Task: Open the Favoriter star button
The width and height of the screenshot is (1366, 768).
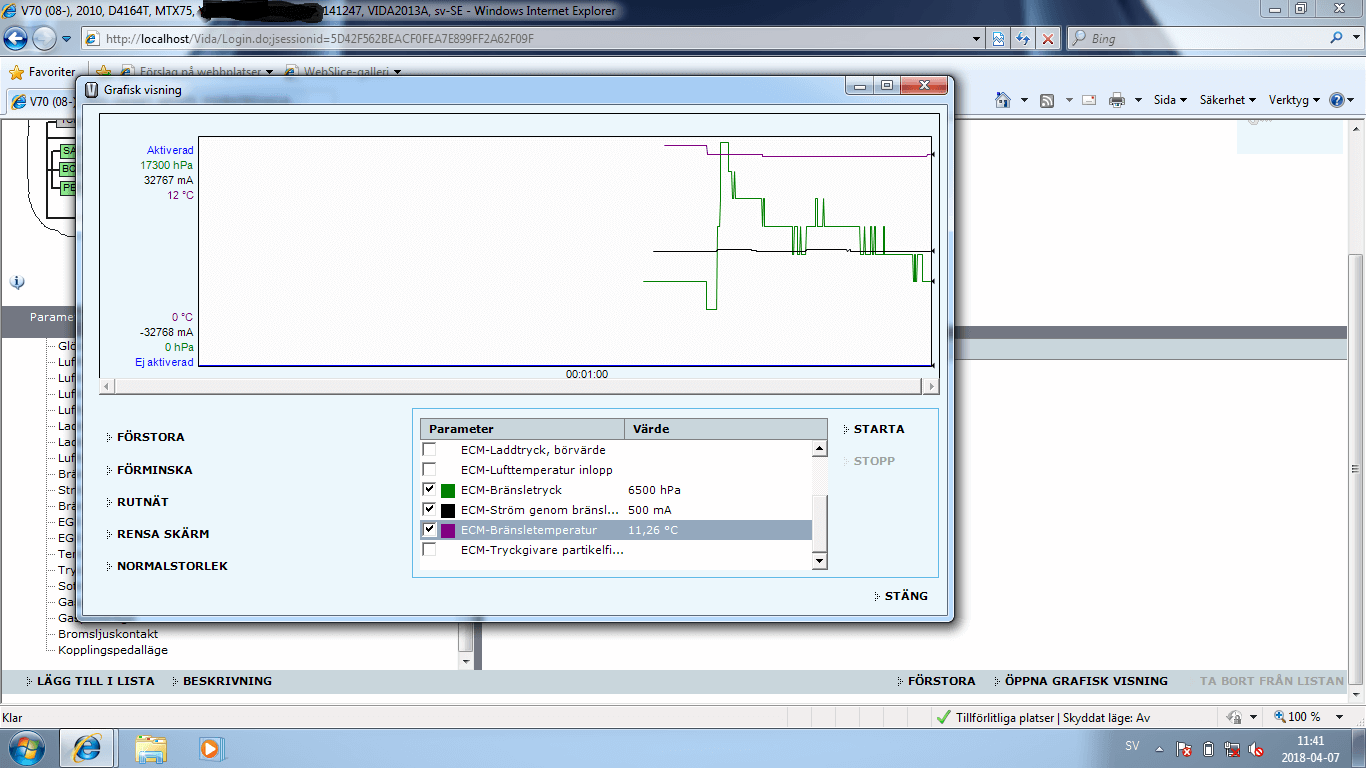Action: click(x=42, y=72)
